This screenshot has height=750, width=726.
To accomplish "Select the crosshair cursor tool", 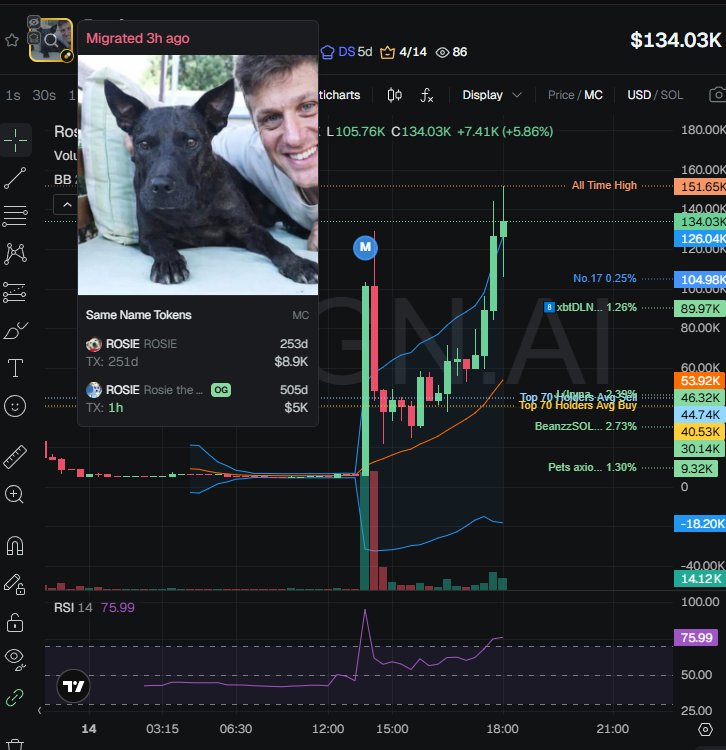I will point(15,140).
